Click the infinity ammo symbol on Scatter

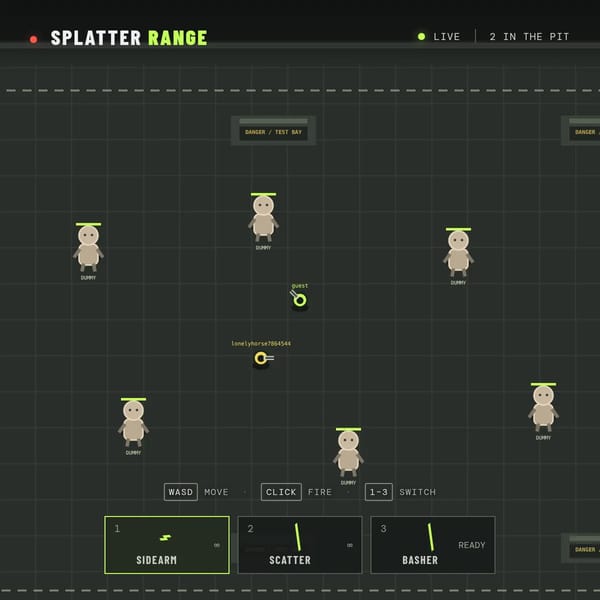350,545
